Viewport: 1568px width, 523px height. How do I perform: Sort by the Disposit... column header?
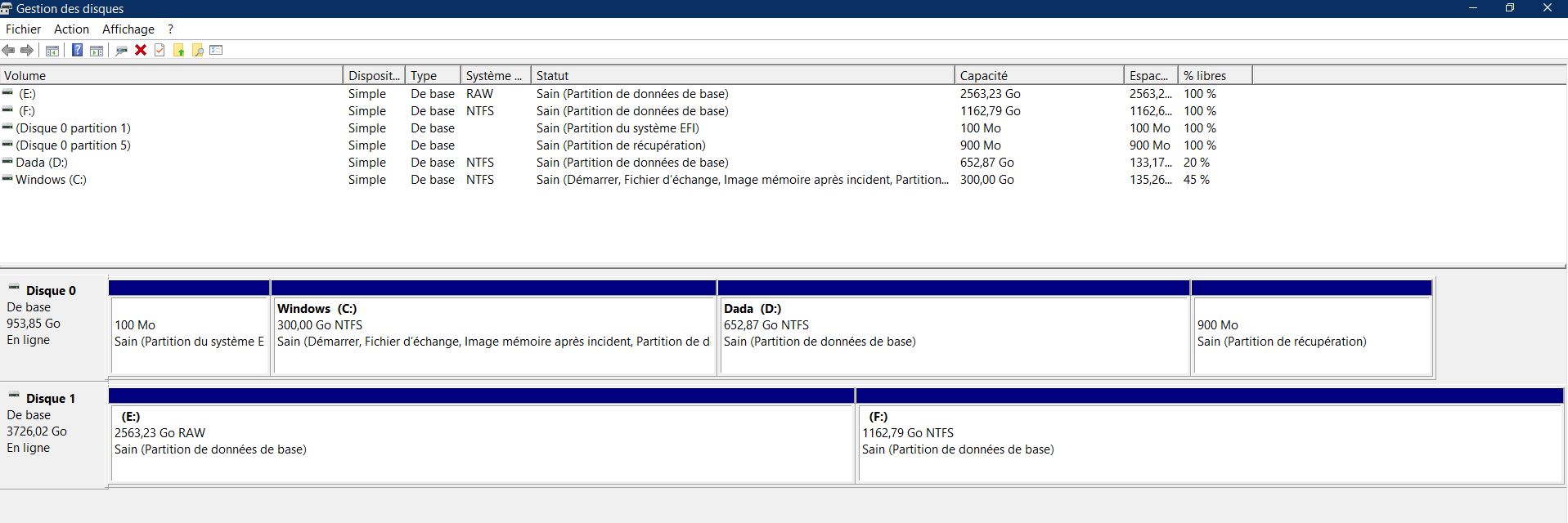click(x=374, y=75)
